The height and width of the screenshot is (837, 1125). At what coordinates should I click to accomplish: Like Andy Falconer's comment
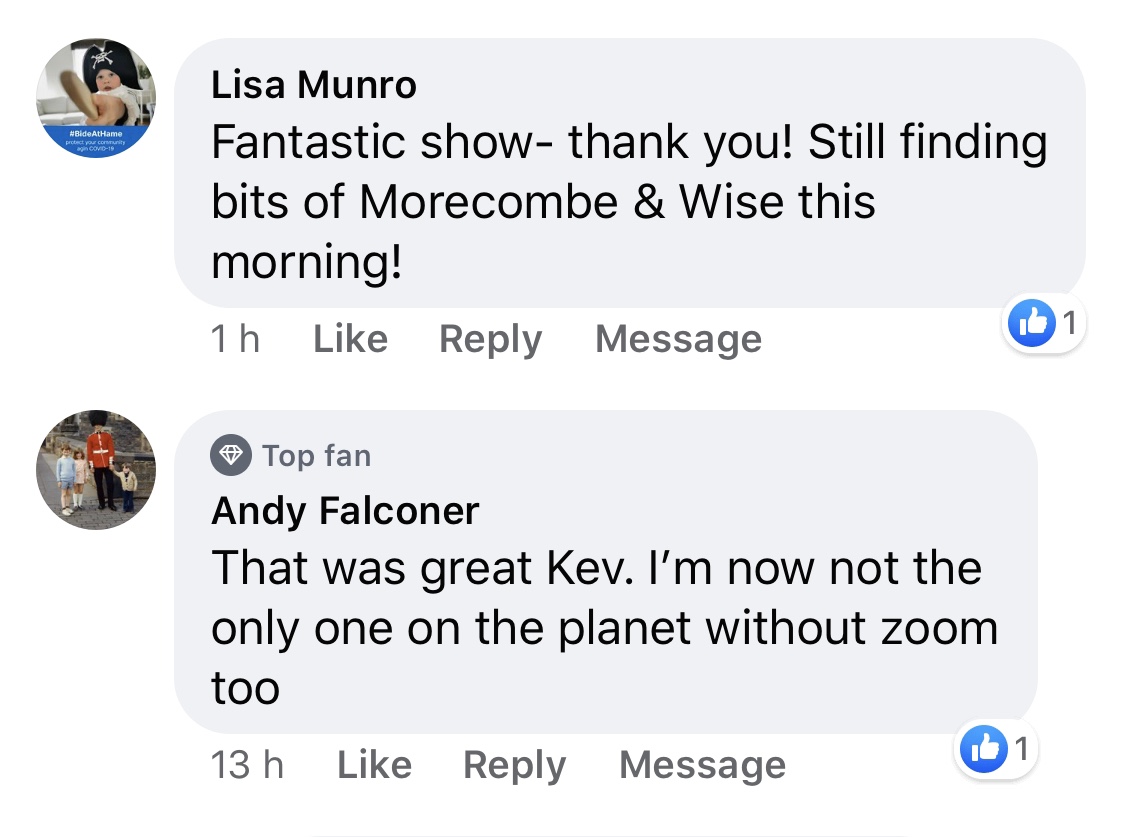point(374,765)
